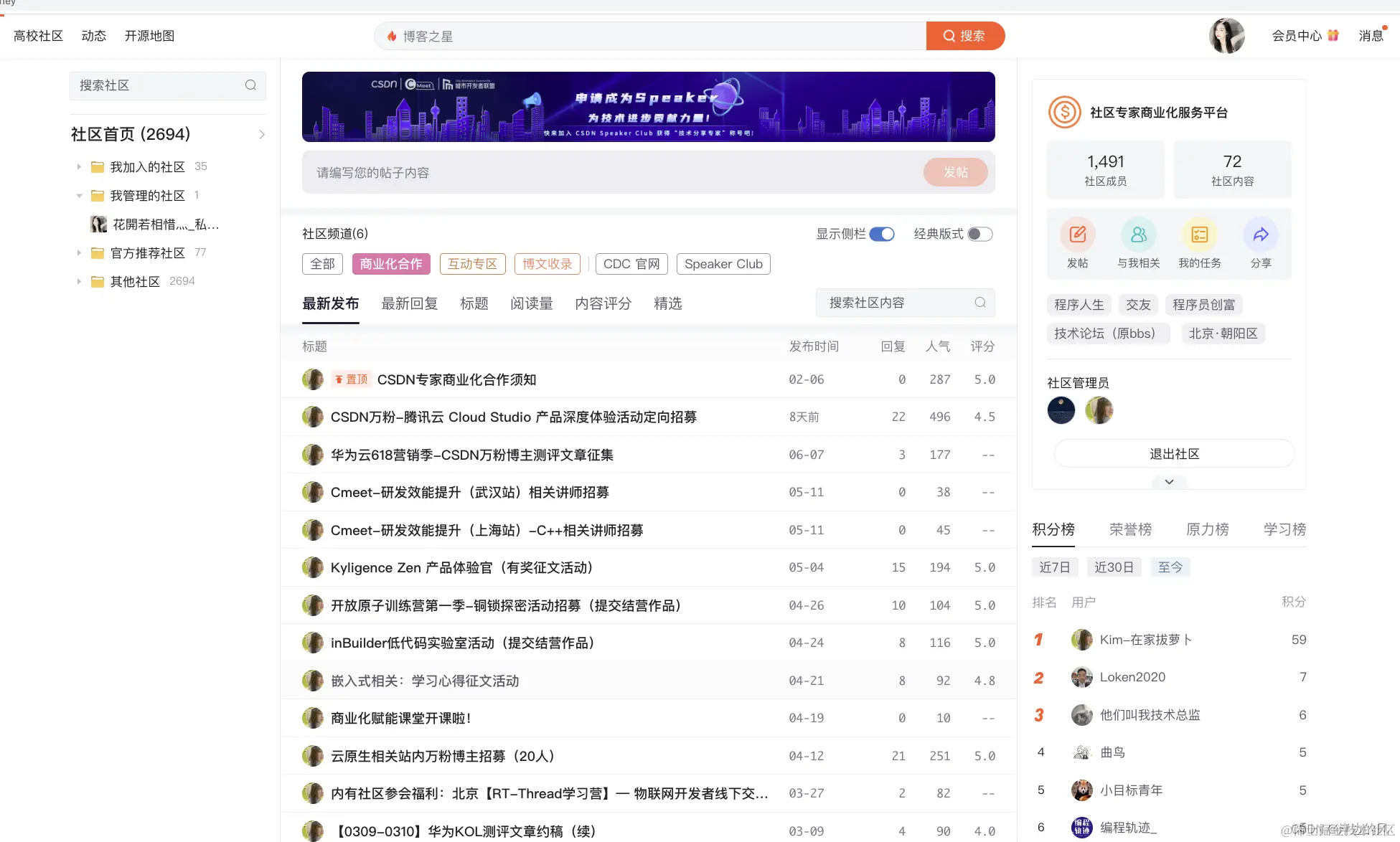The image size is (1400, 842).
Task: Click the 我的任务 task list icon
Action: click(x=1199, y=234)
